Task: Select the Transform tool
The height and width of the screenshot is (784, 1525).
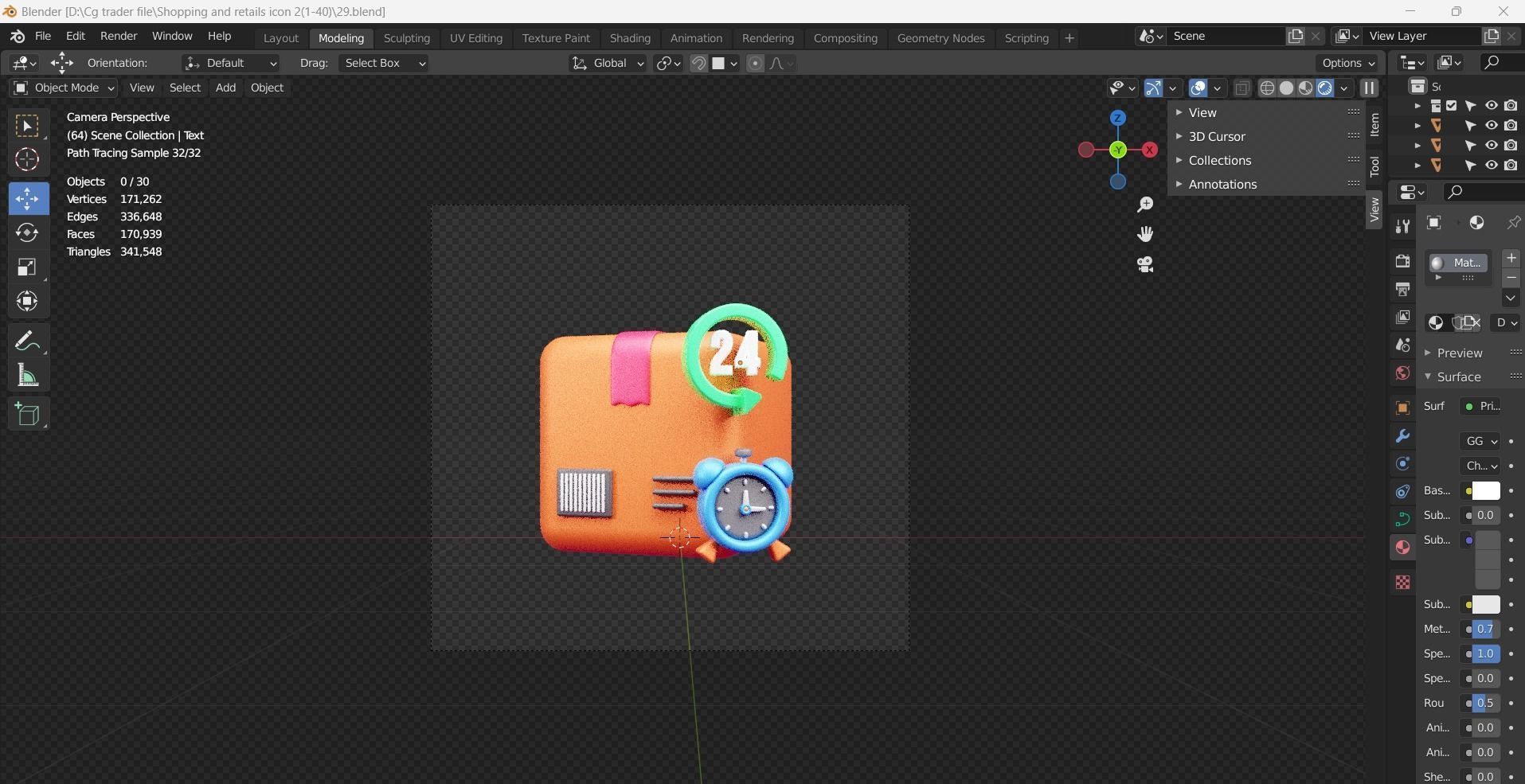Action: tap(27, 301)
